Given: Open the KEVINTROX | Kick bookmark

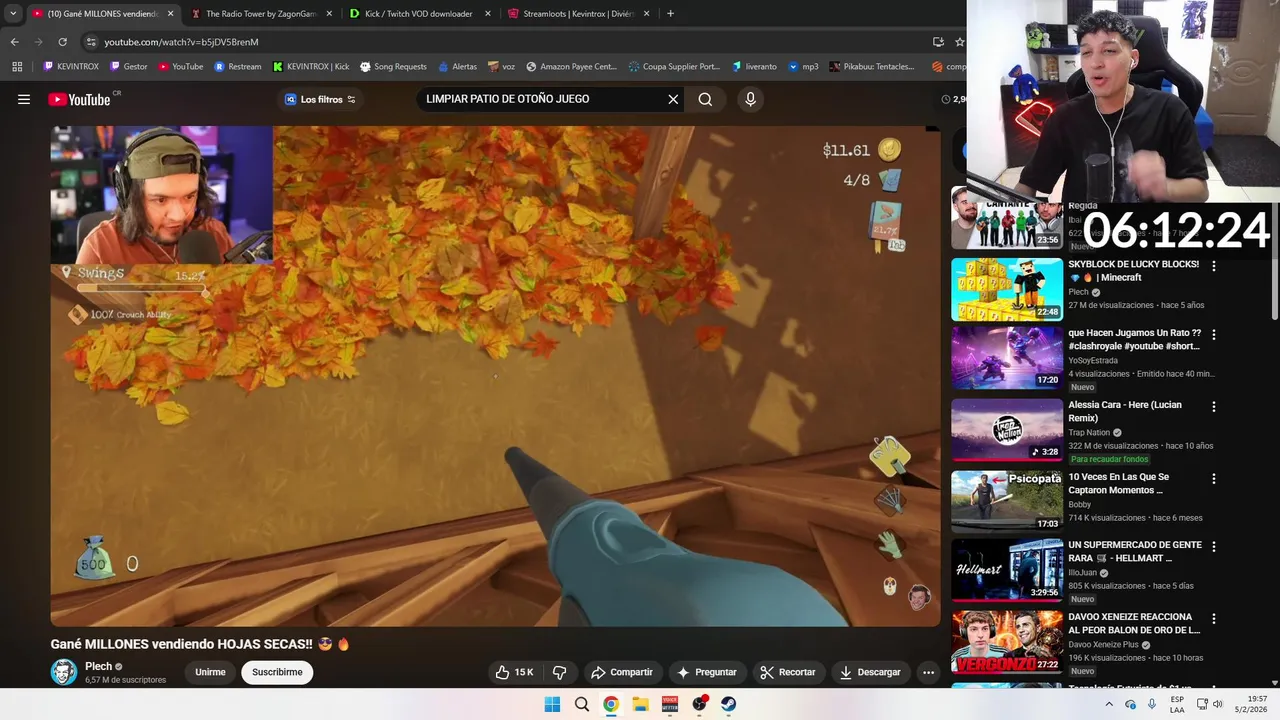Looking at the screenshot, I should 311,67.
